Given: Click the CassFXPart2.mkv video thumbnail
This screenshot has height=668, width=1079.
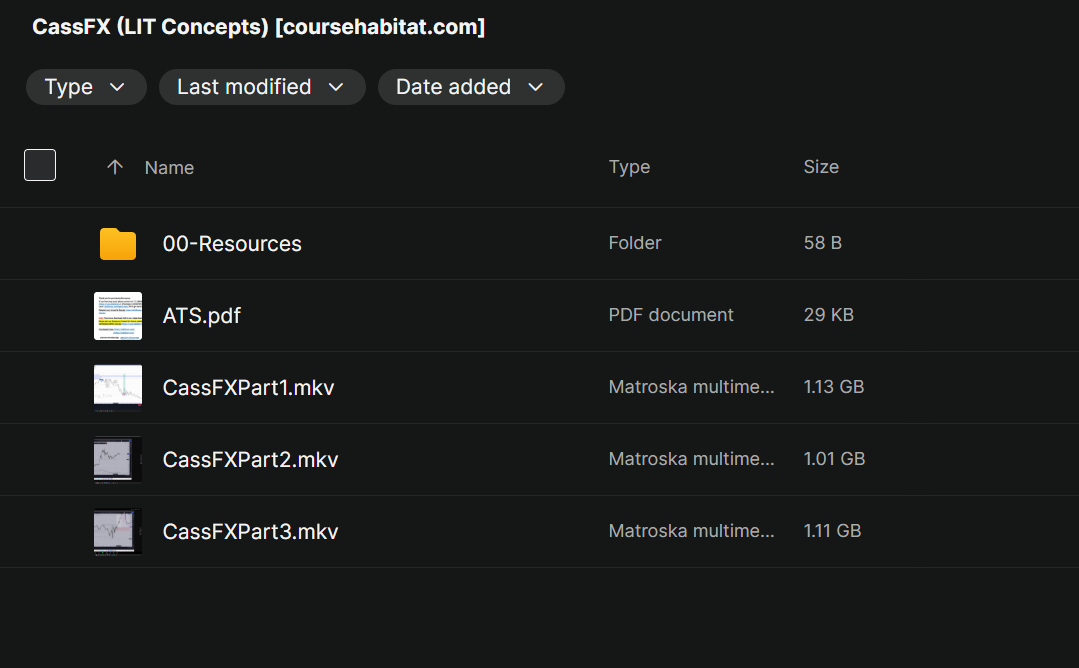Looking at the screenshot, I should click(118, 460).
